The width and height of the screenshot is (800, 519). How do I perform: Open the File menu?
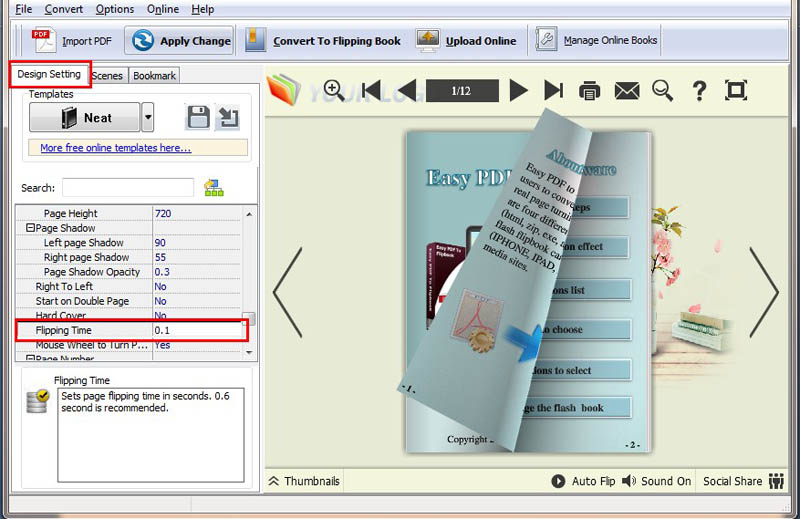23,9
